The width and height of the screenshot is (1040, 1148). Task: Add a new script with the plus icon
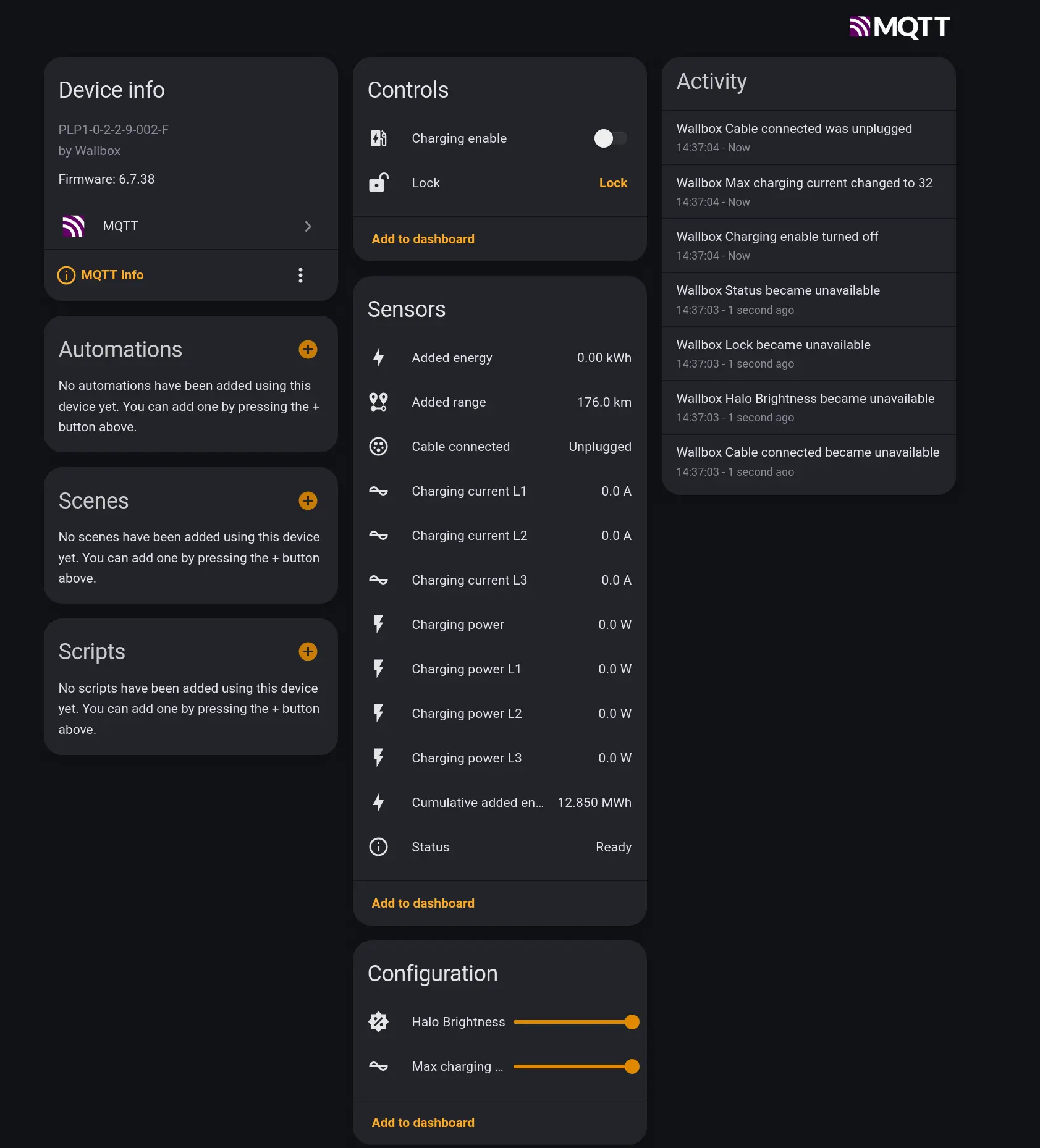[308, 651]
